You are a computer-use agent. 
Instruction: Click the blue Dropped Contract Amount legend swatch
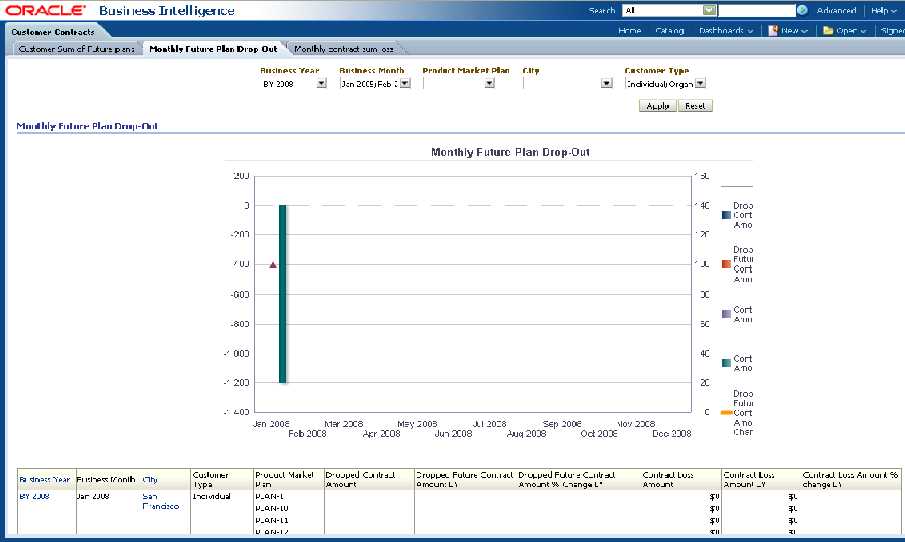727,215
